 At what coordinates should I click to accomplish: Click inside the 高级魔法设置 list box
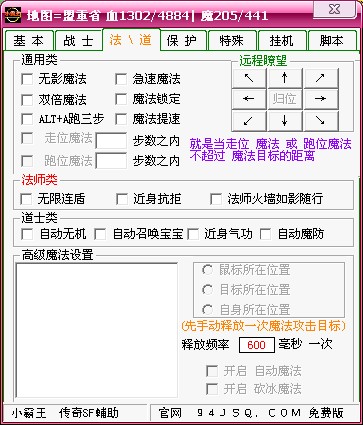tap(96, 330)
